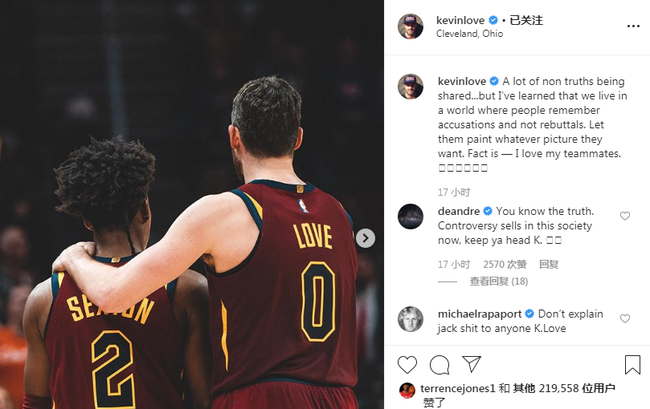Open deandre's profile avatar

pos(410,216)
